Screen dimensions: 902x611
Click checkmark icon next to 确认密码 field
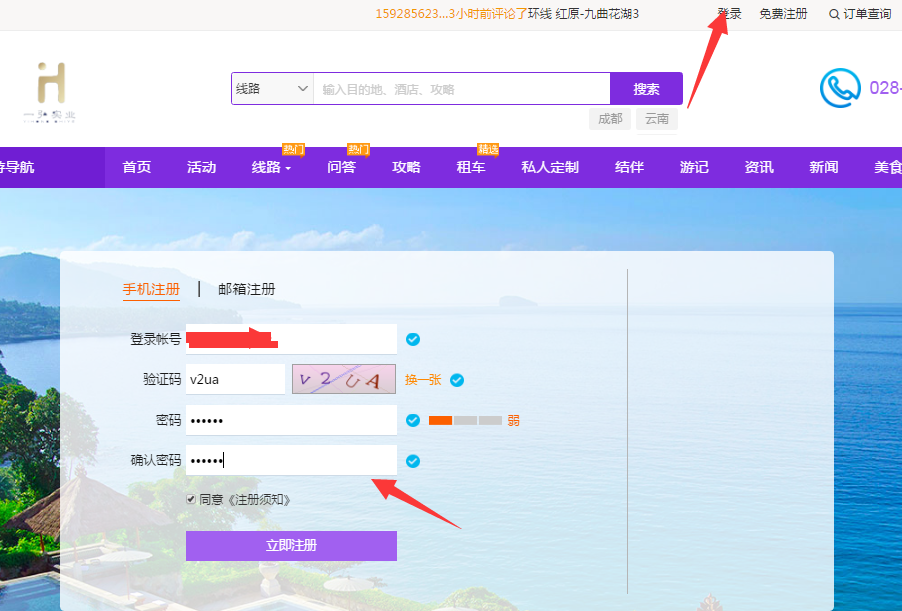pyautogui.click(x=413, y=461)
